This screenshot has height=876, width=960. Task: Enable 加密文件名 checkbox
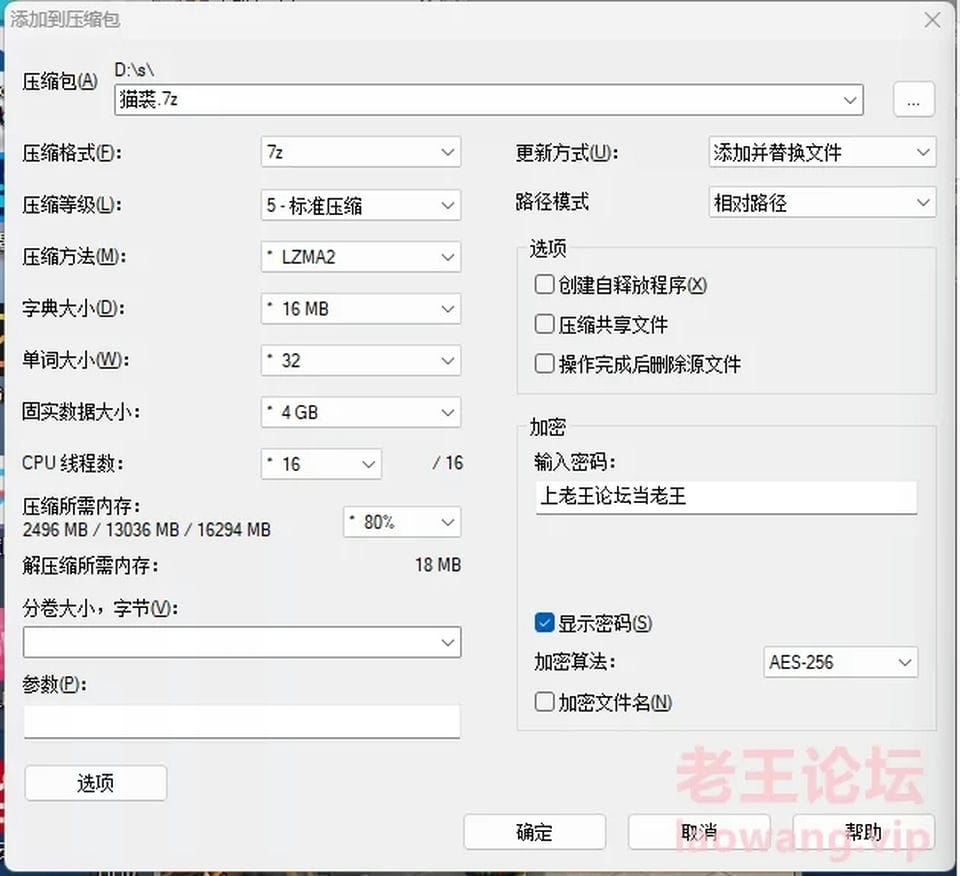tap(544, 702)
